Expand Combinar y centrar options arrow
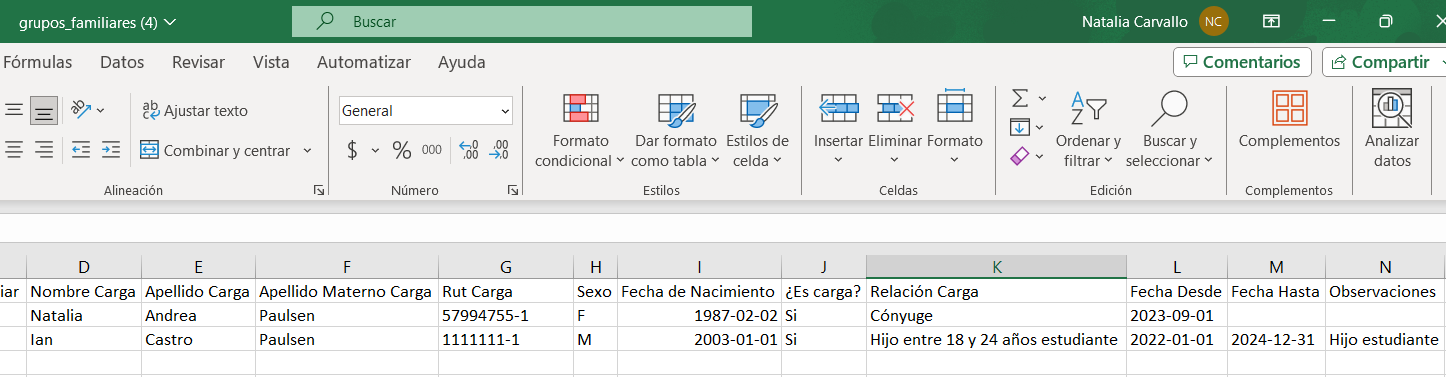This screenshot has height=377, width=1446. (307, 150)
